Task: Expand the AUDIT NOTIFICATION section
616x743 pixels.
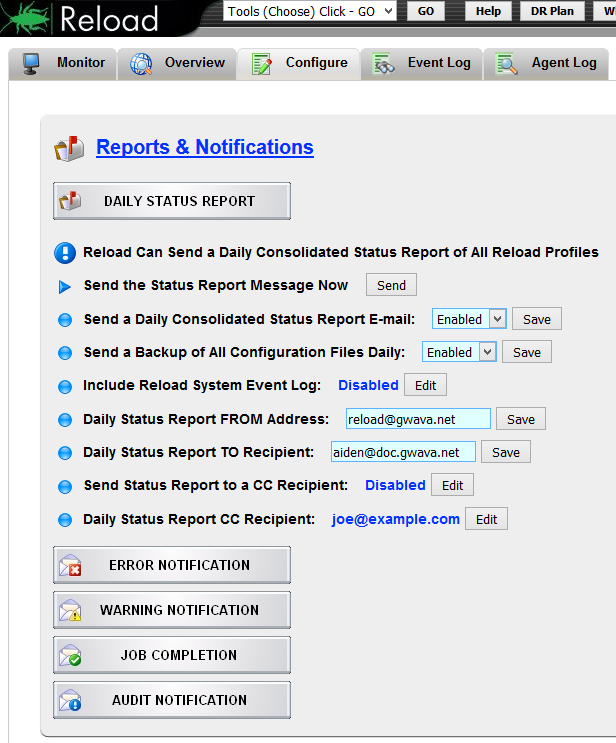Action: (172, 700)
